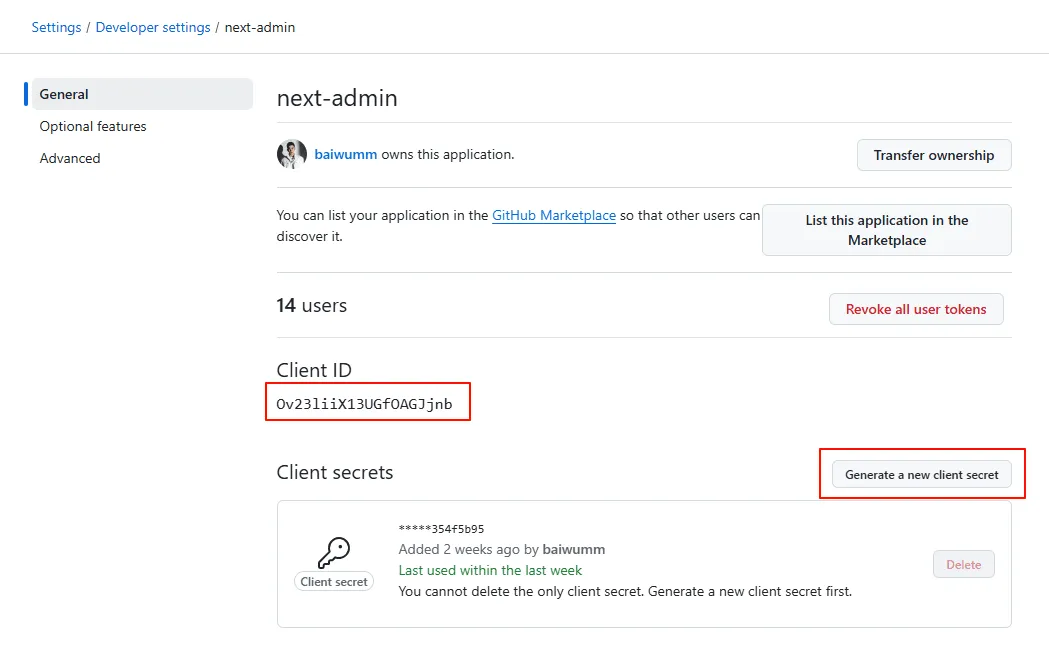The width and height of the screenshot is (1049, 651).
Task: Click next-admin in the breadcrumb
Action: [260, 27]
